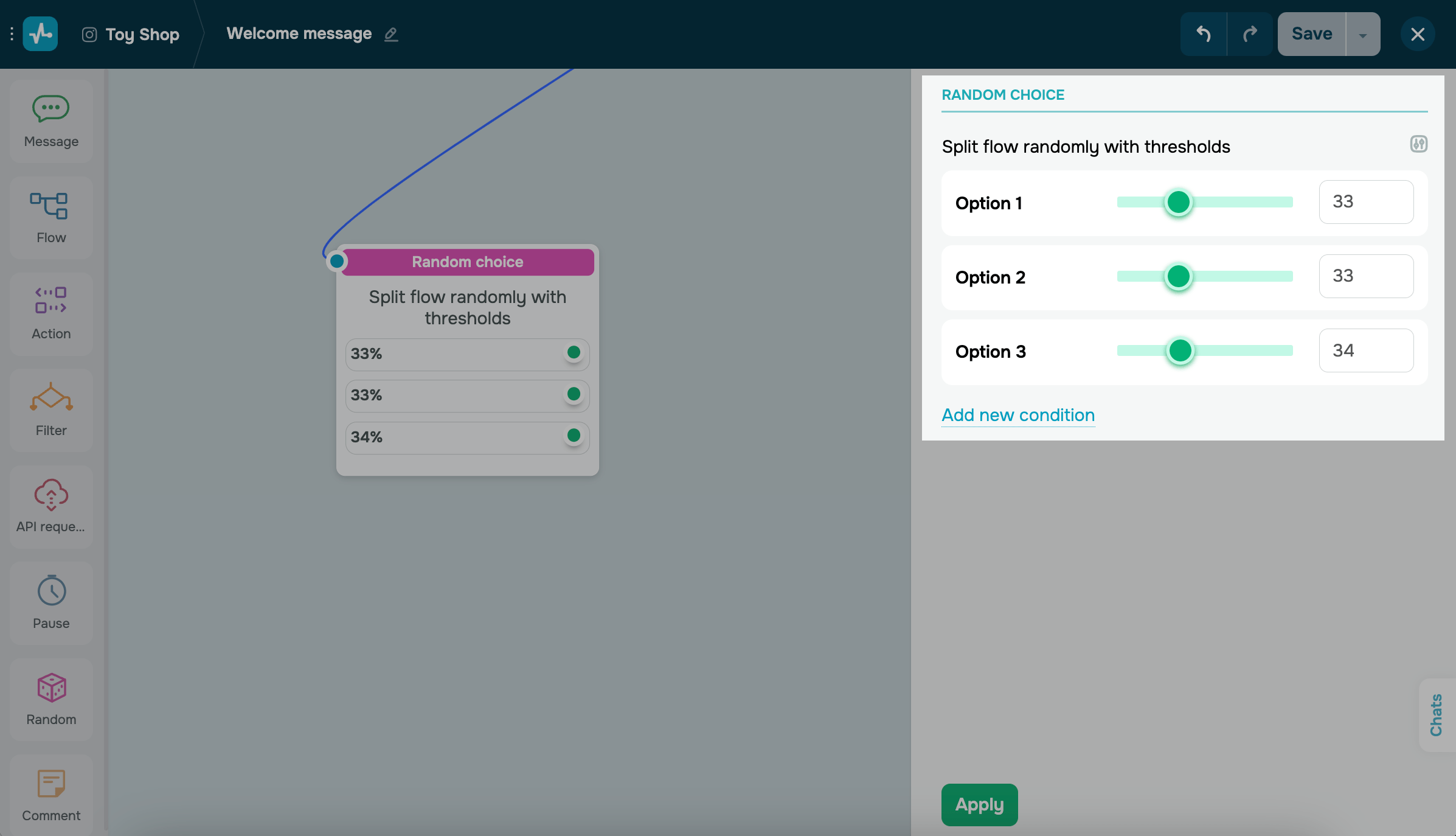Expand the Save dropdown arrow

pyautogui.click(x=1362, y=35)
